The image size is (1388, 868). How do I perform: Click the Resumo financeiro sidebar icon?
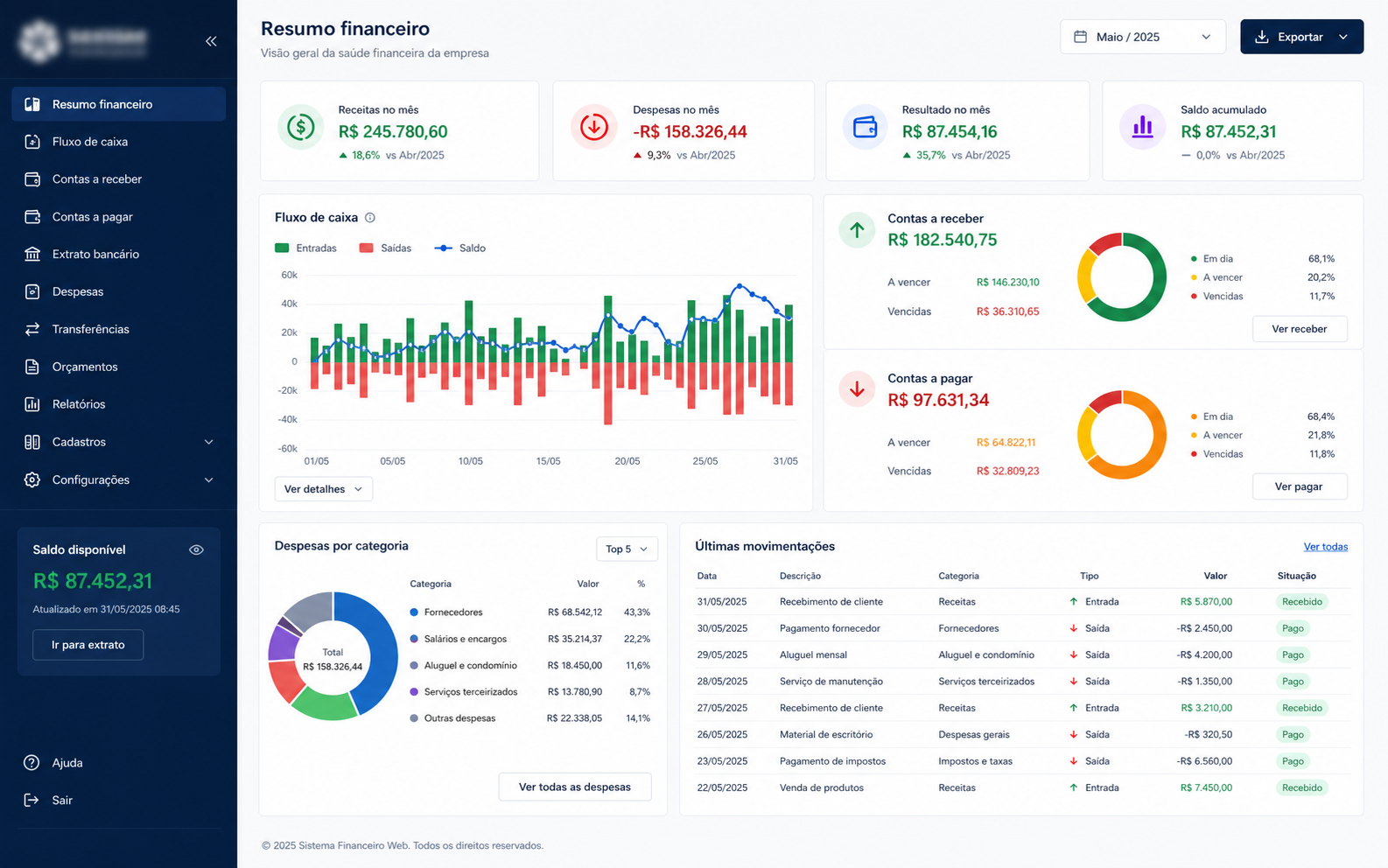[x=32, y=104]
